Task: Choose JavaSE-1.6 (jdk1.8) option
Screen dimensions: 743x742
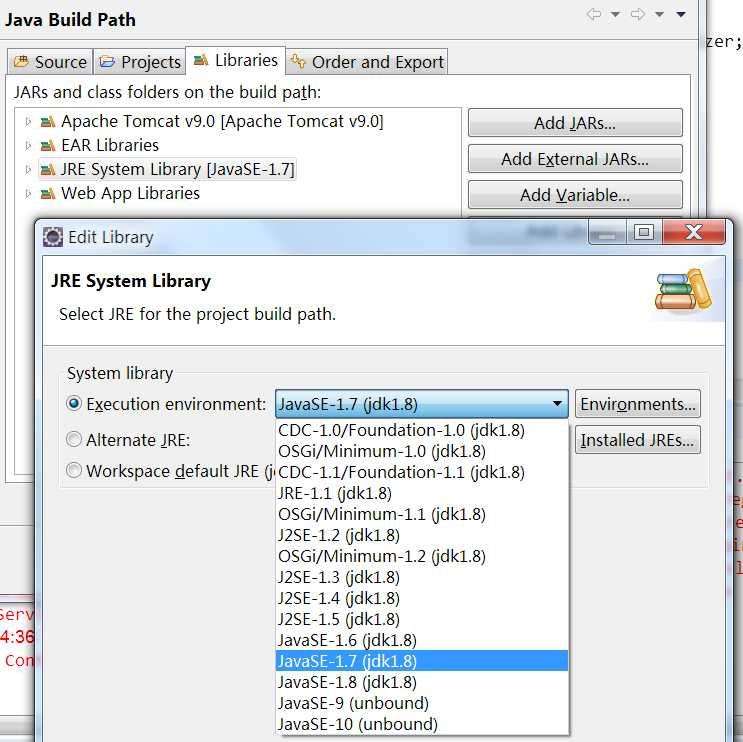Action: click(x=422, y=640)
